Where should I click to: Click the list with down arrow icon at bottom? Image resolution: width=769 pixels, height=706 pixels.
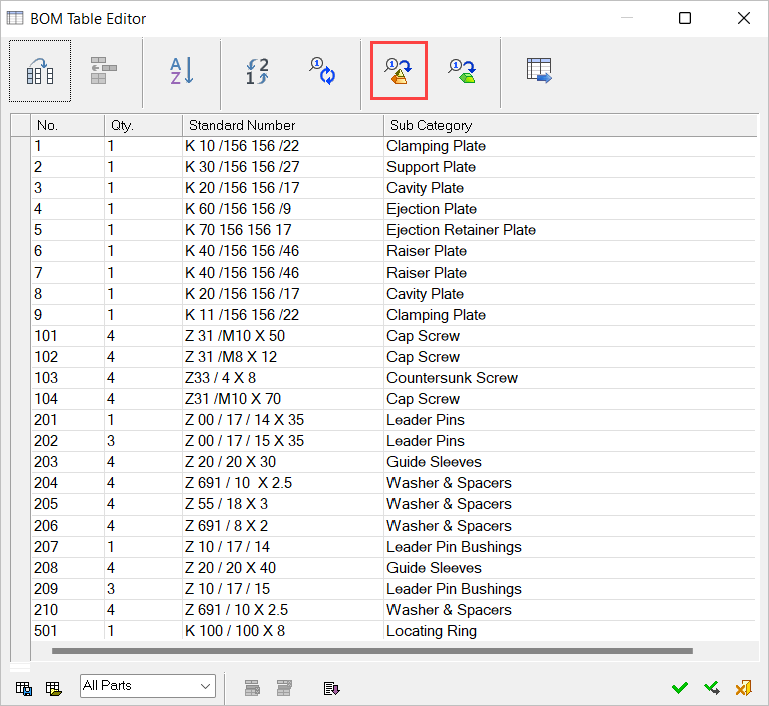tap(331, 687)
